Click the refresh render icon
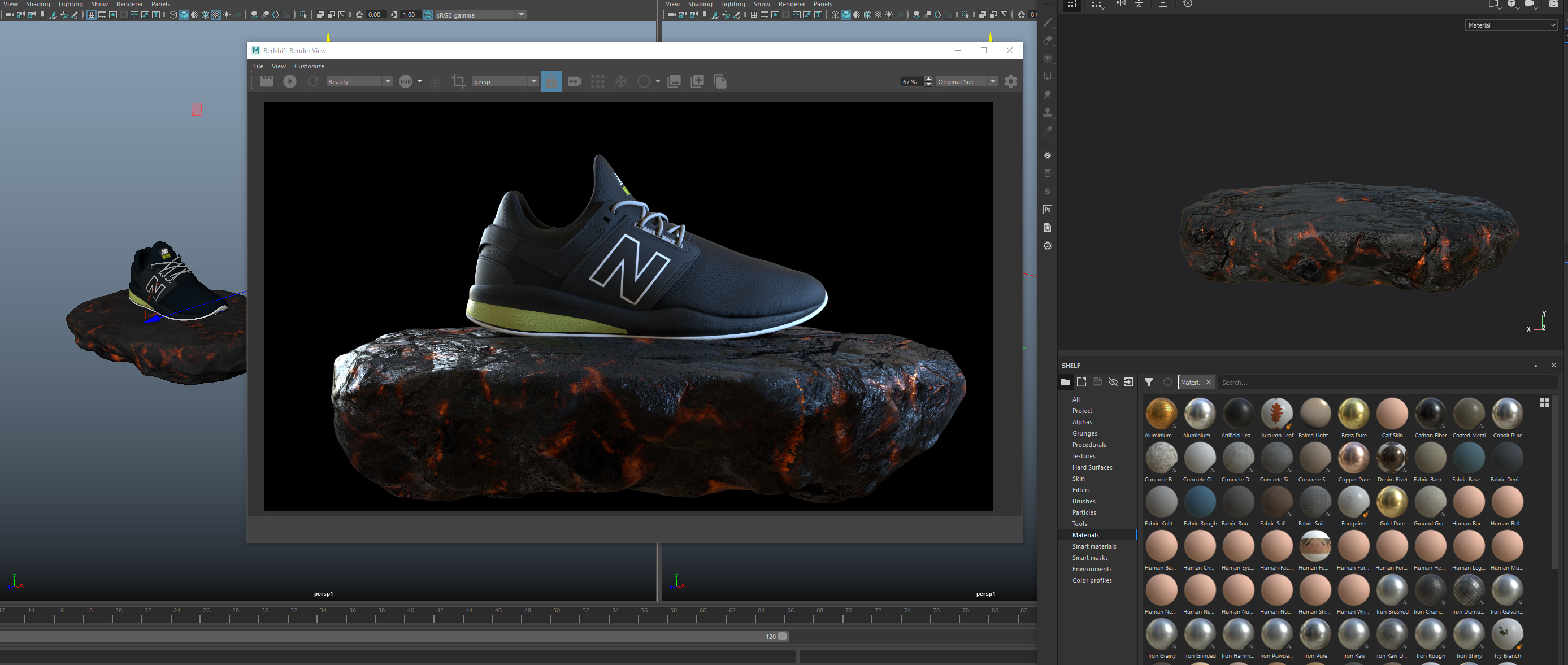The height and width of the screenshot is (665, 1568). point(313,81)
